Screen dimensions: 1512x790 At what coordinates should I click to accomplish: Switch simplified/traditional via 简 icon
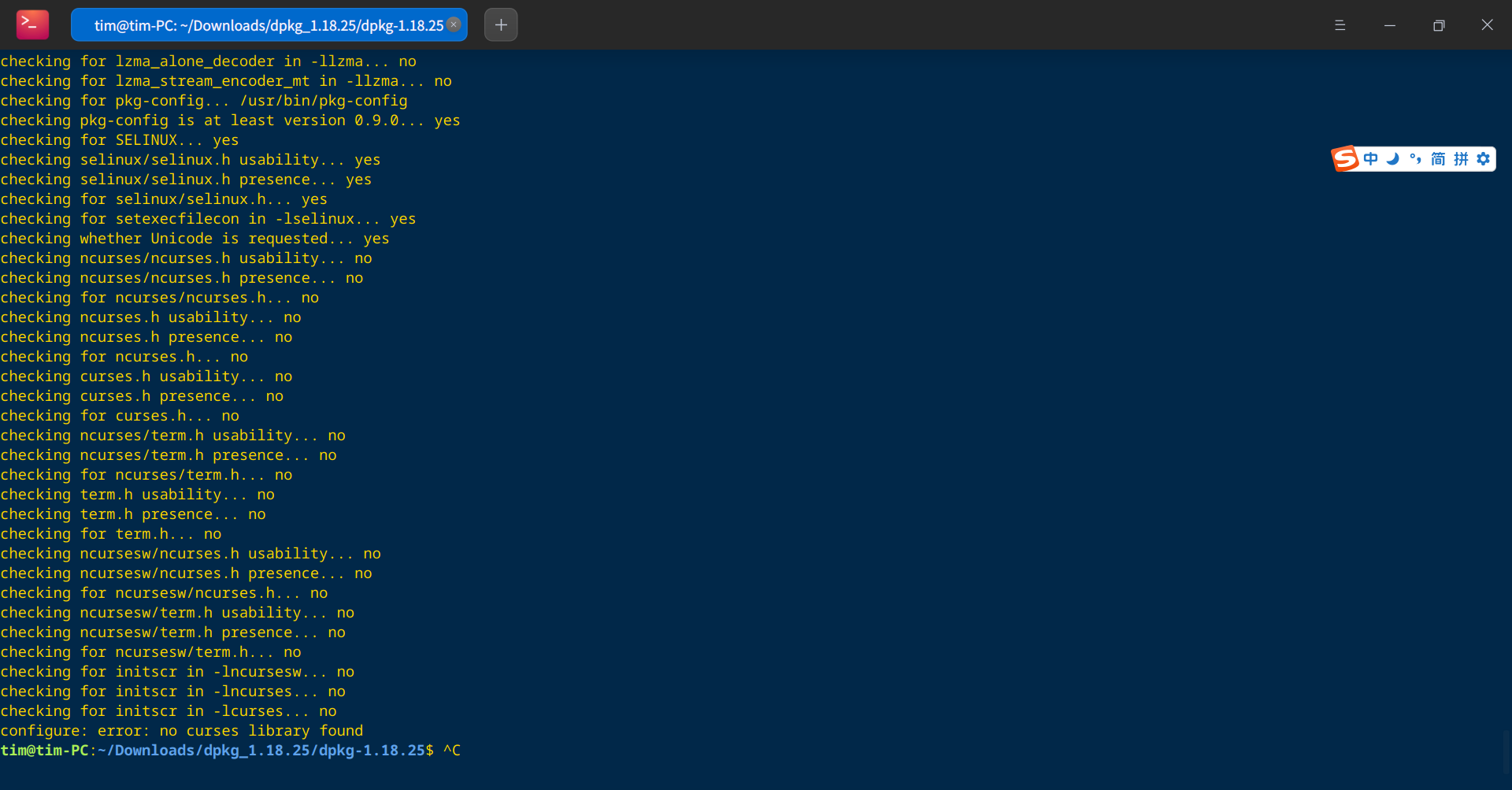(1438, 159)
